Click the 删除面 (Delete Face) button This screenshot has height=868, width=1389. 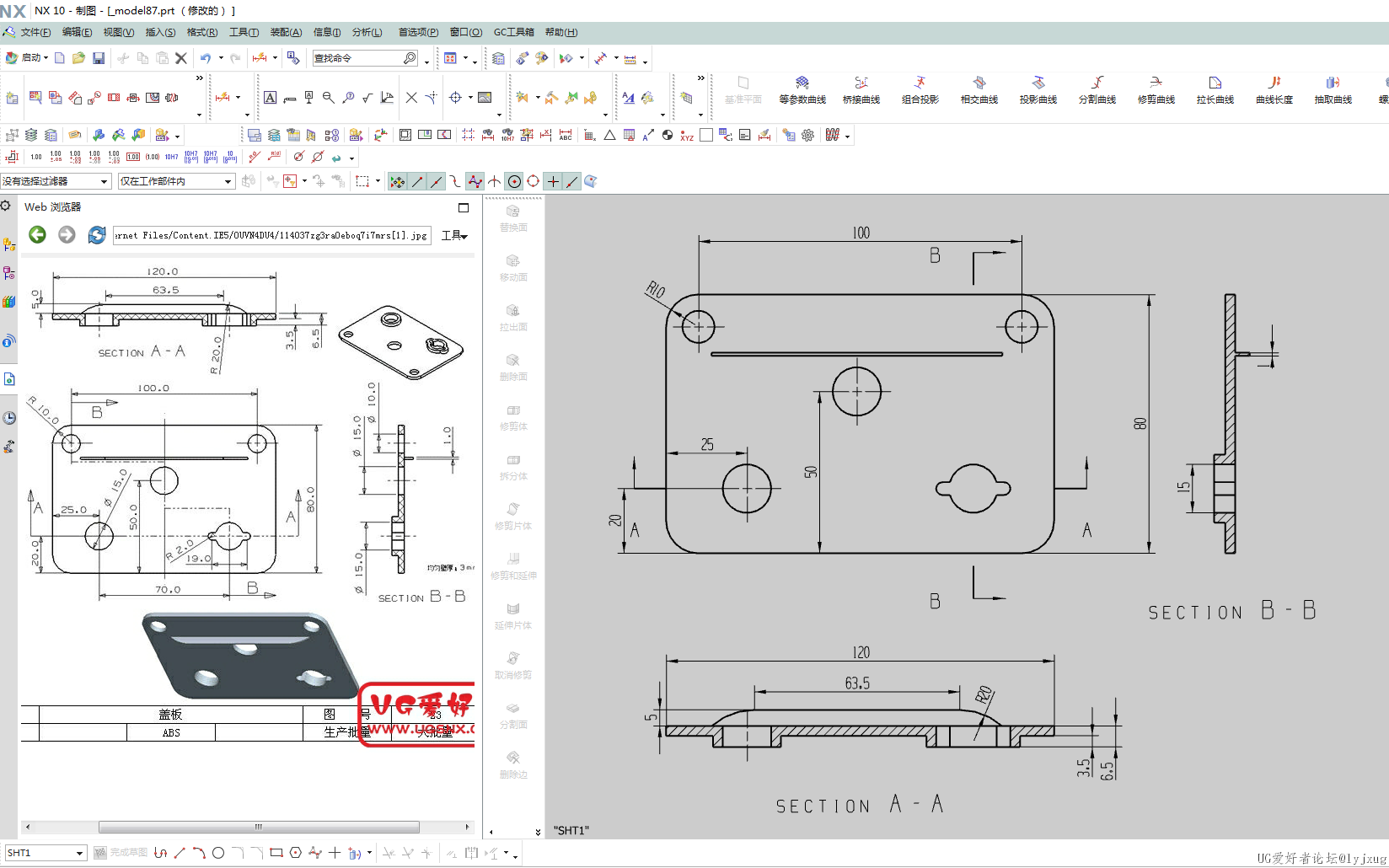click(x=513, y=367)
